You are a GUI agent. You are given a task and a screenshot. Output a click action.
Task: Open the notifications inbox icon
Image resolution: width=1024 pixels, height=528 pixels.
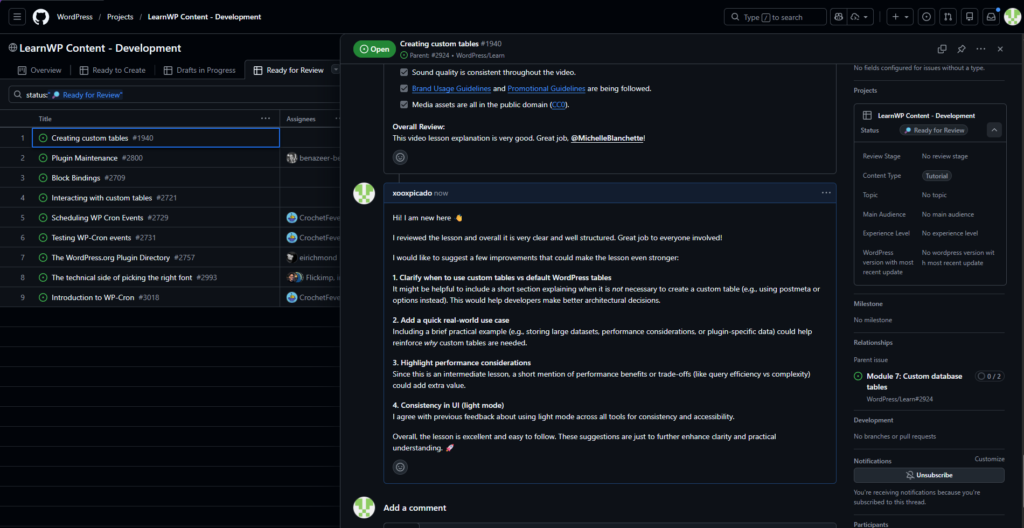(x=991, y=17)
